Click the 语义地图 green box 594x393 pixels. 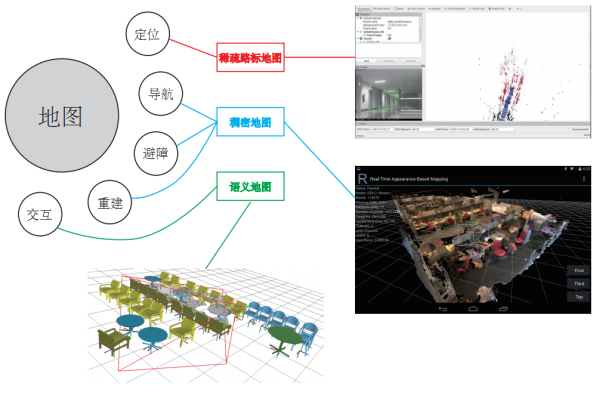[250, 186]
